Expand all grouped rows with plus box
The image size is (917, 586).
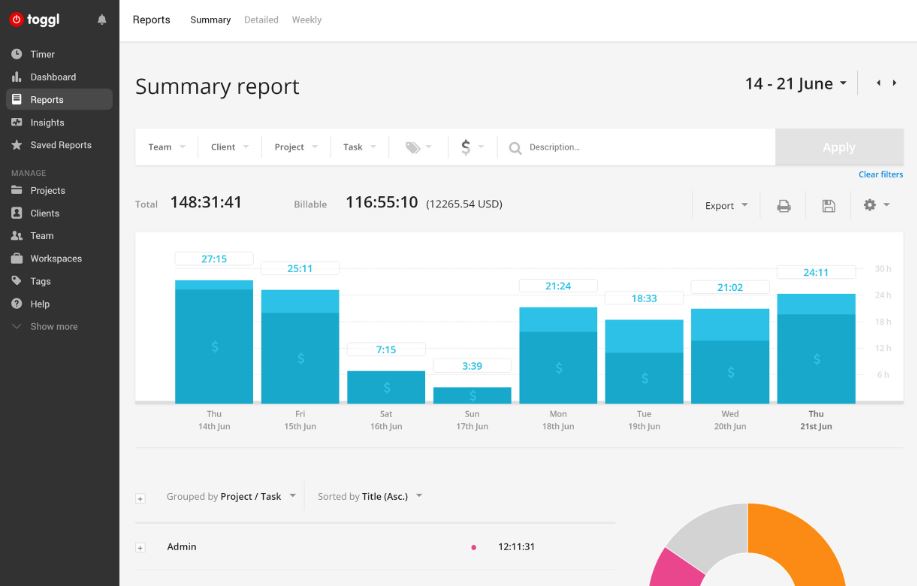[140, 497]
